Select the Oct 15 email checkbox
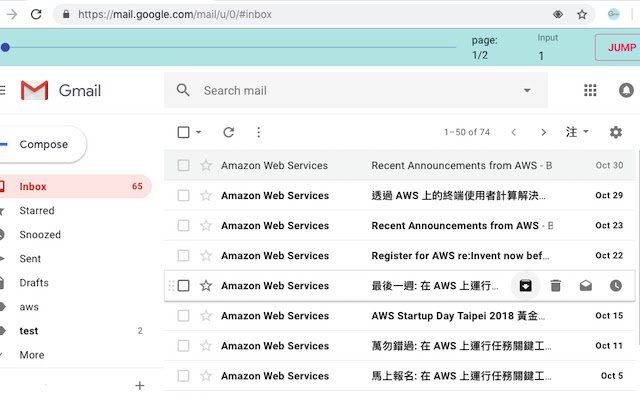This screenshot has height=400, width=640. [183, 316]
